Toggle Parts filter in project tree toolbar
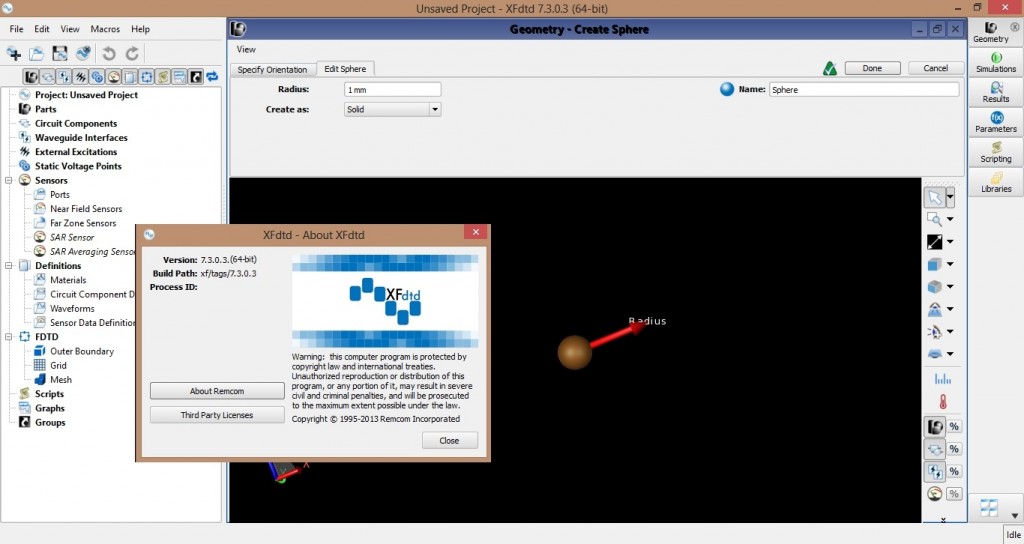Screen dimensions: 1024x544 point(31,77)
